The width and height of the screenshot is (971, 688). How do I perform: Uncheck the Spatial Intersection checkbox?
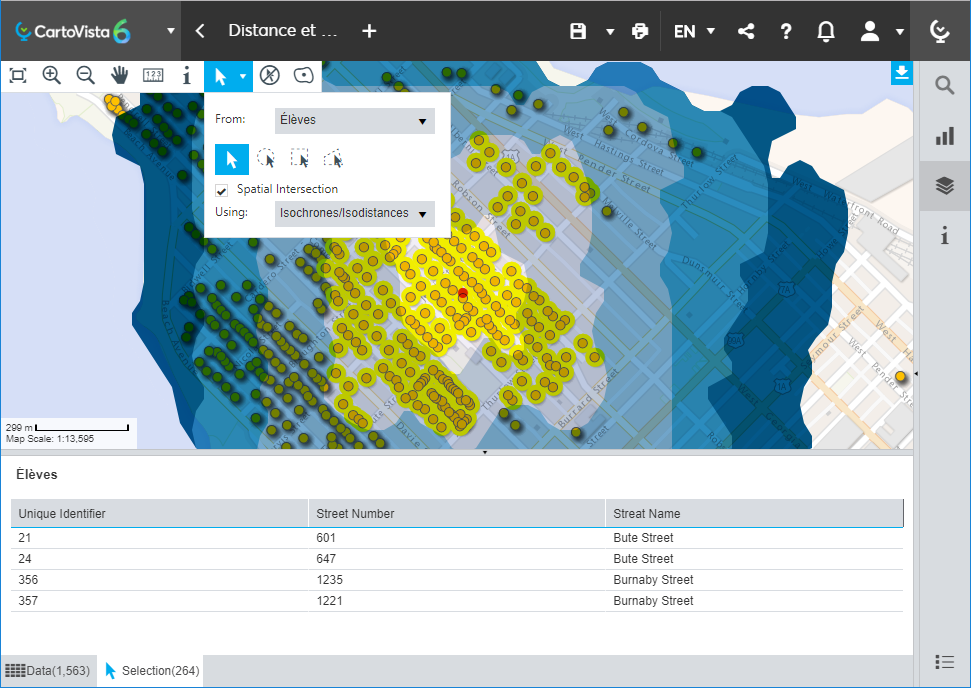(x=222, y=190)
